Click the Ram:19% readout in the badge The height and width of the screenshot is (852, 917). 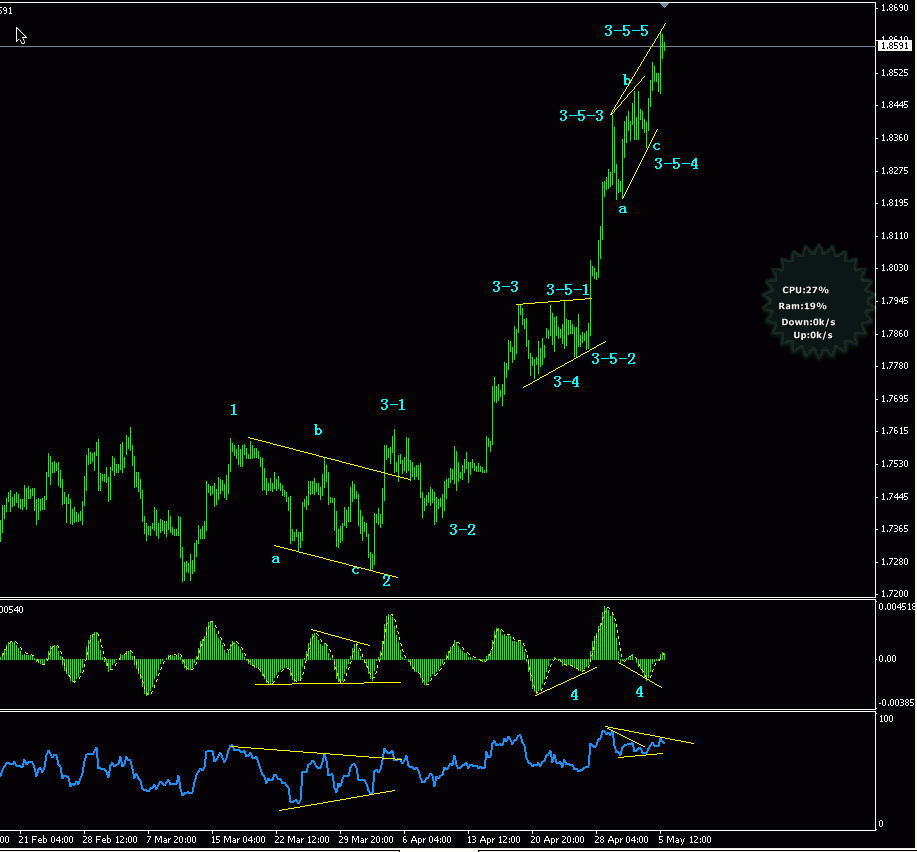click(803, 306)
